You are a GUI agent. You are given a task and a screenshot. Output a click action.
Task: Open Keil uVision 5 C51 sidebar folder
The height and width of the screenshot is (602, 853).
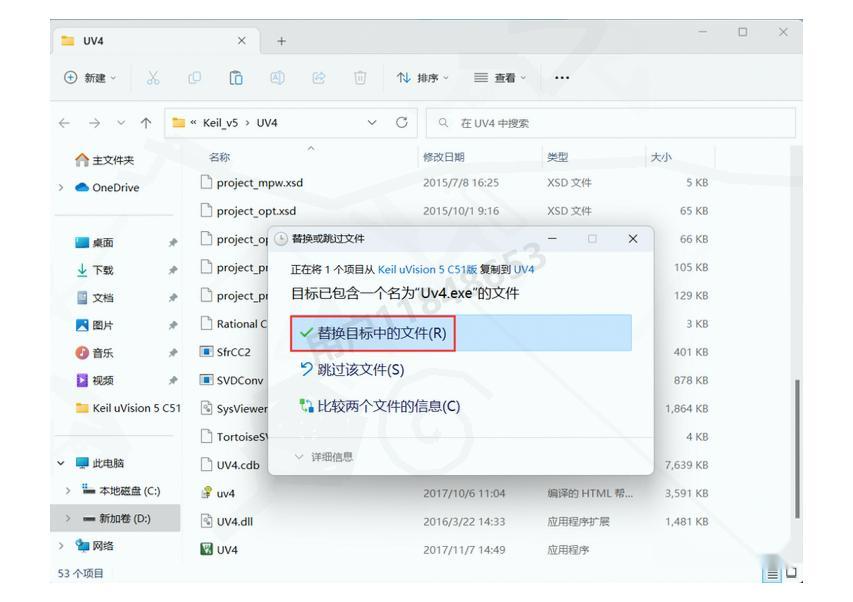tap(128, 408)
